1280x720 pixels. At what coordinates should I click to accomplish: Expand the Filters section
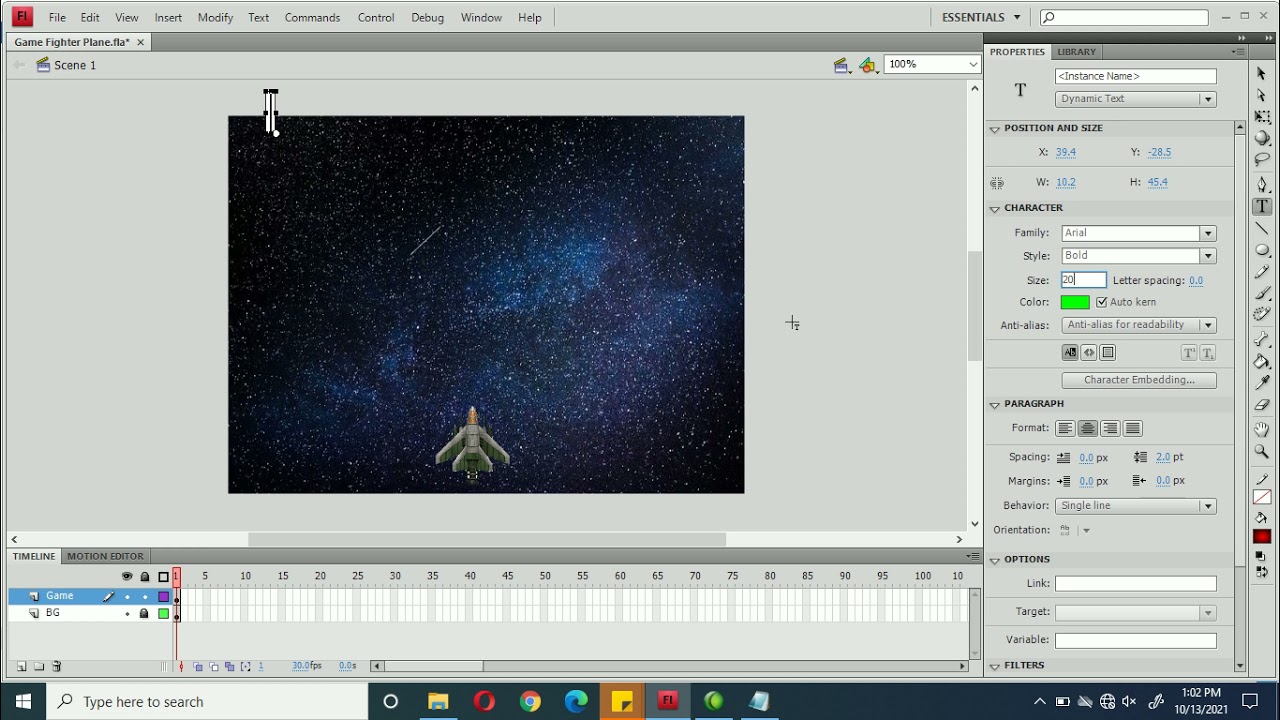point(994,666)
